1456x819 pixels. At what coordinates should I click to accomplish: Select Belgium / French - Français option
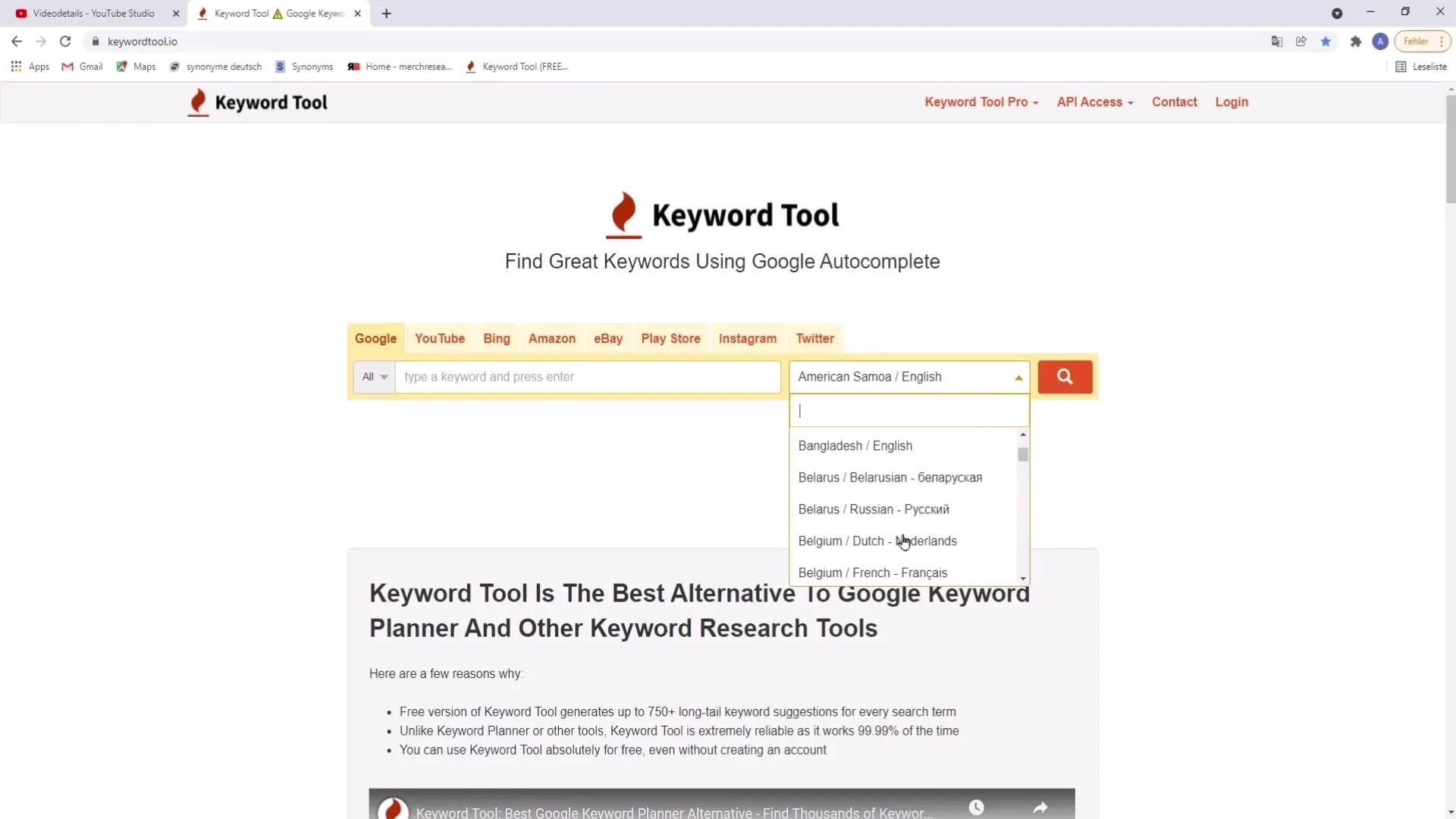[903, 573]
